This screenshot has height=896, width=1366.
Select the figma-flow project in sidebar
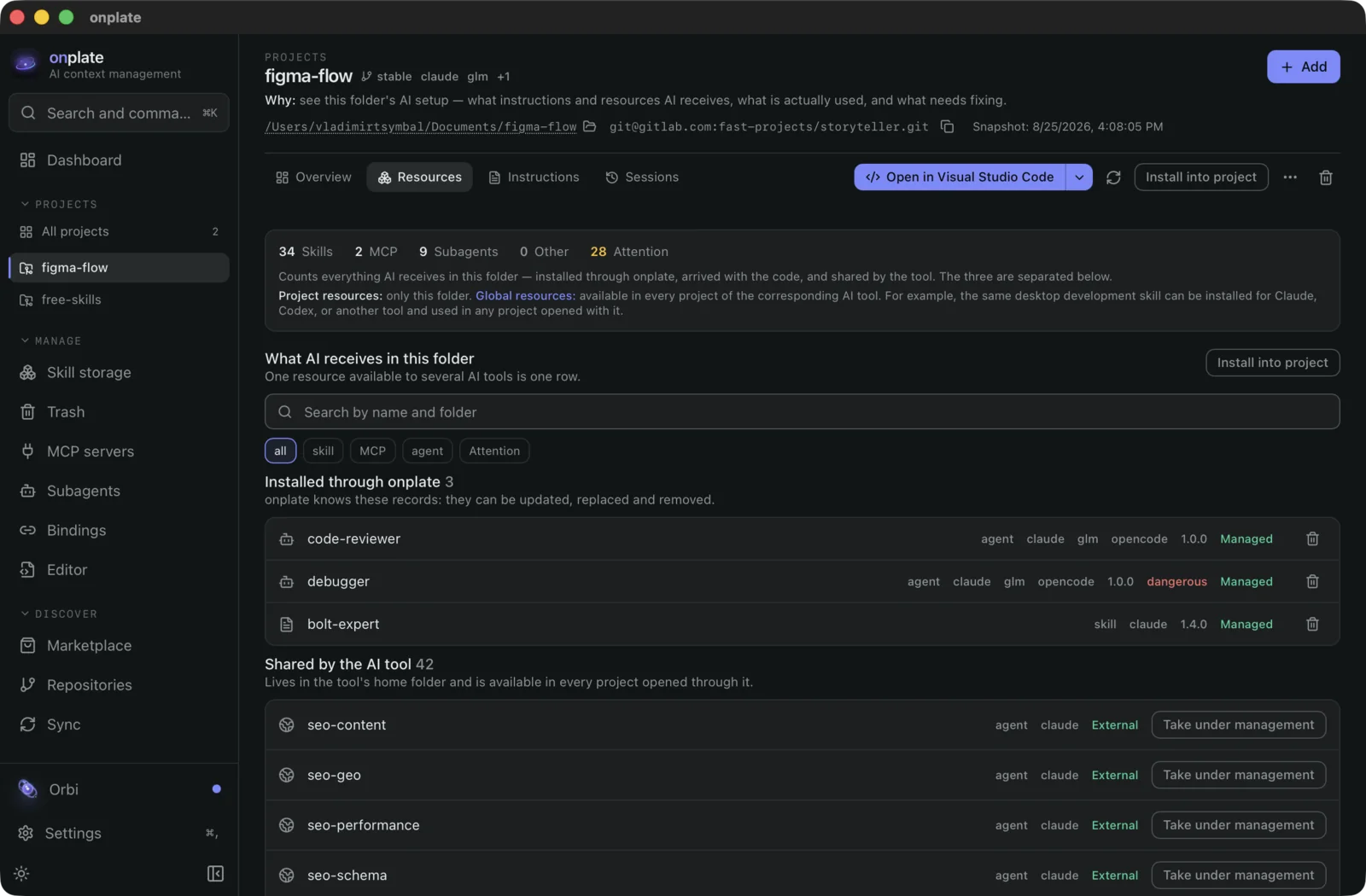coord(119,268)
